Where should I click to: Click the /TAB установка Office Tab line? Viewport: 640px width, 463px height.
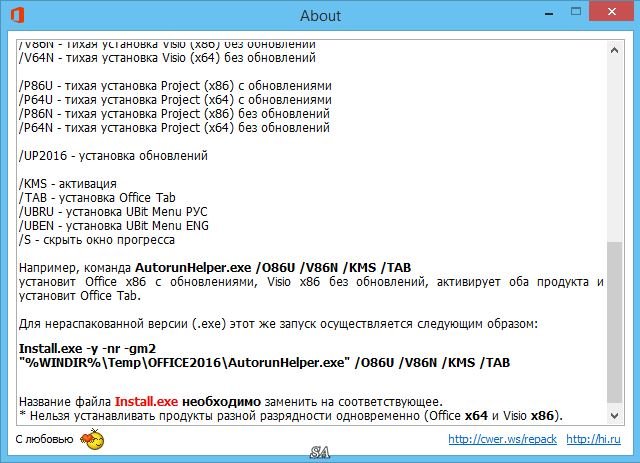click(x=97, y=198)
